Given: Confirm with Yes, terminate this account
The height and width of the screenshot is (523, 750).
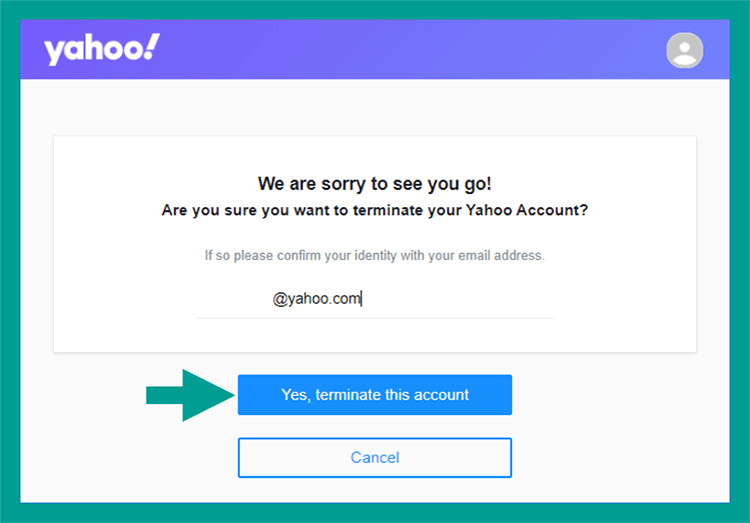Looking at the screenshot, I should pos(375,395).
